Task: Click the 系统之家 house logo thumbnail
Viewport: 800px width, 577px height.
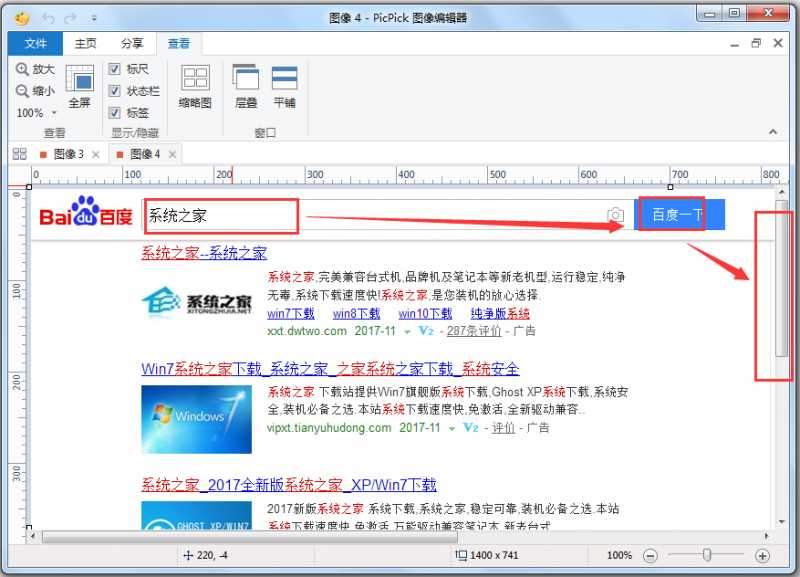Action: tap(197, 302)
